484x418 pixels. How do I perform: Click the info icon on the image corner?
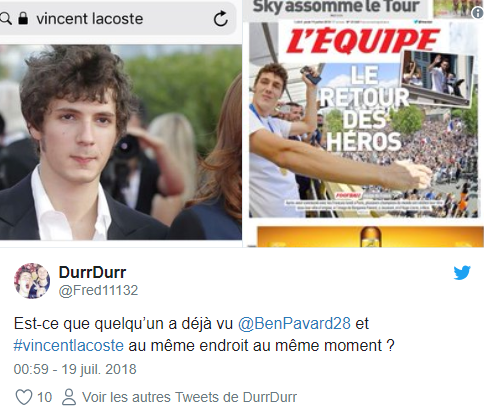[x=478, y=13]
